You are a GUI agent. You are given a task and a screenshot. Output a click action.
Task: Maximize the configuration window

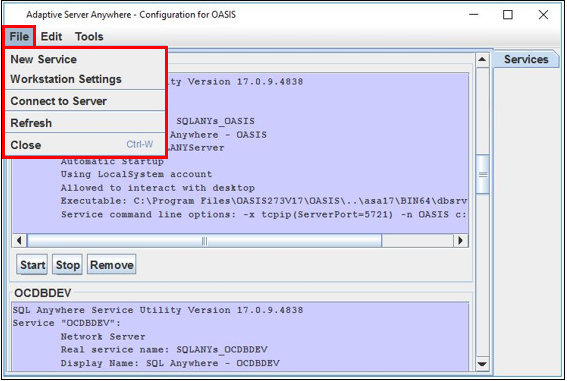(508, 15)
